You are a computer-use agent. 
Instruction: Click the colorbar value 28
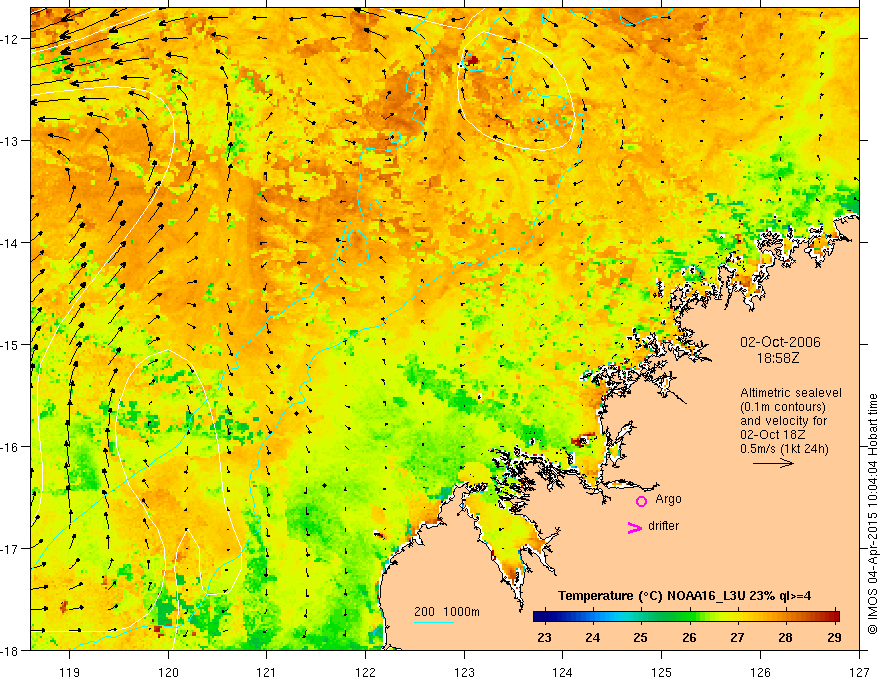(786, 638)
